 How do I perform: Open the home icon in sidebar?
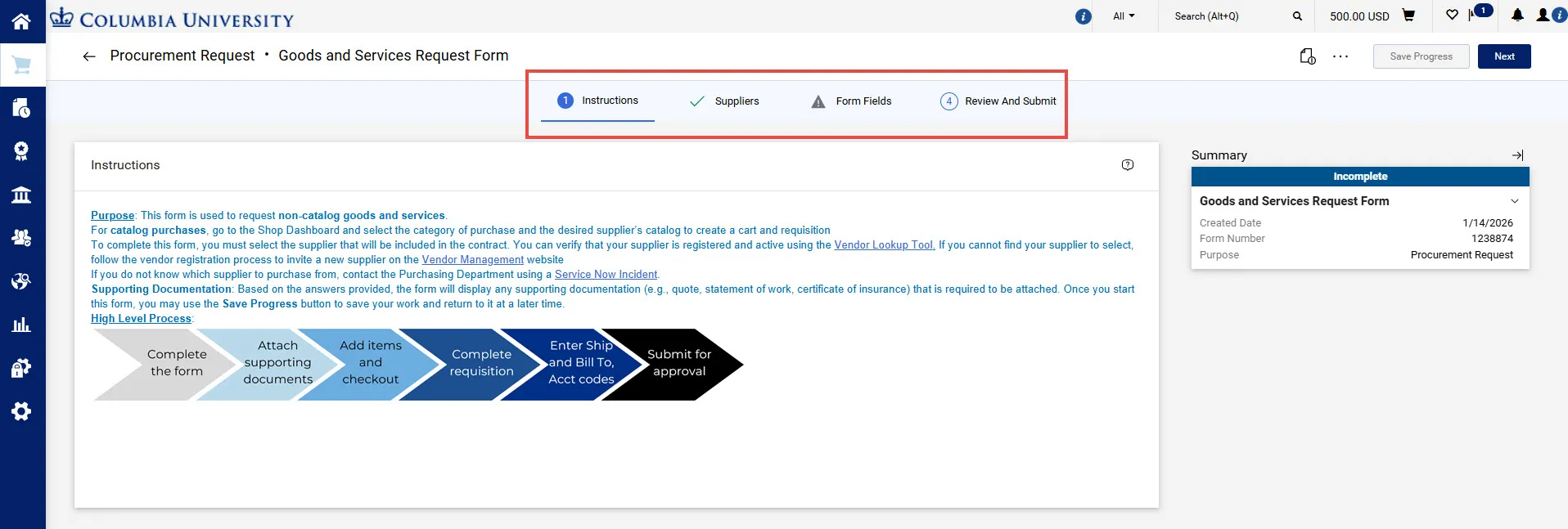pos(21,21)
